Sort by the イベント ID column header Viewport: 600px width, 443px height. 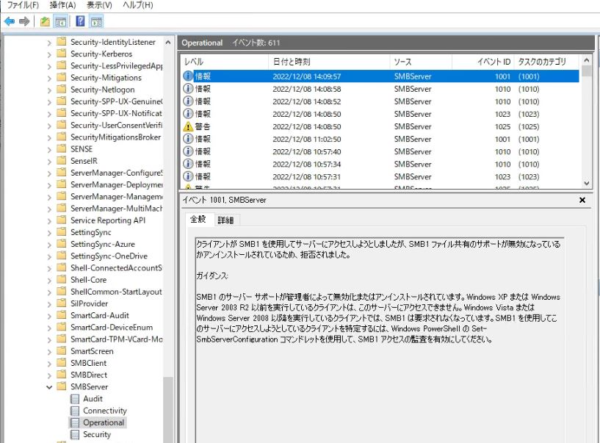[483, 62]
